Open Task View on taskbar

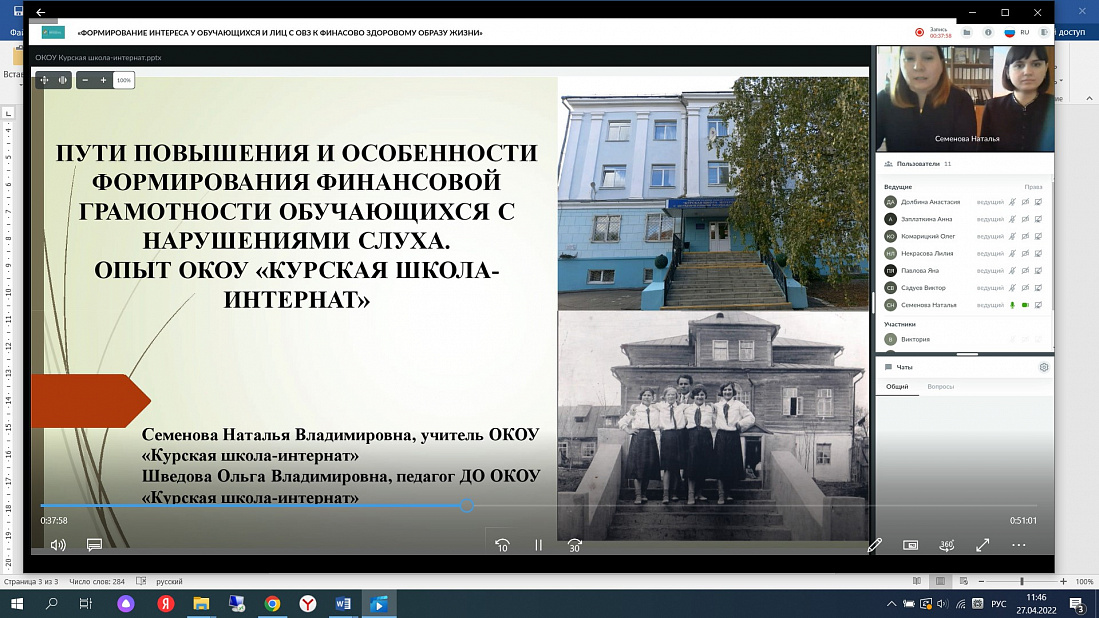pyautogui.click(x=86, y=603)
